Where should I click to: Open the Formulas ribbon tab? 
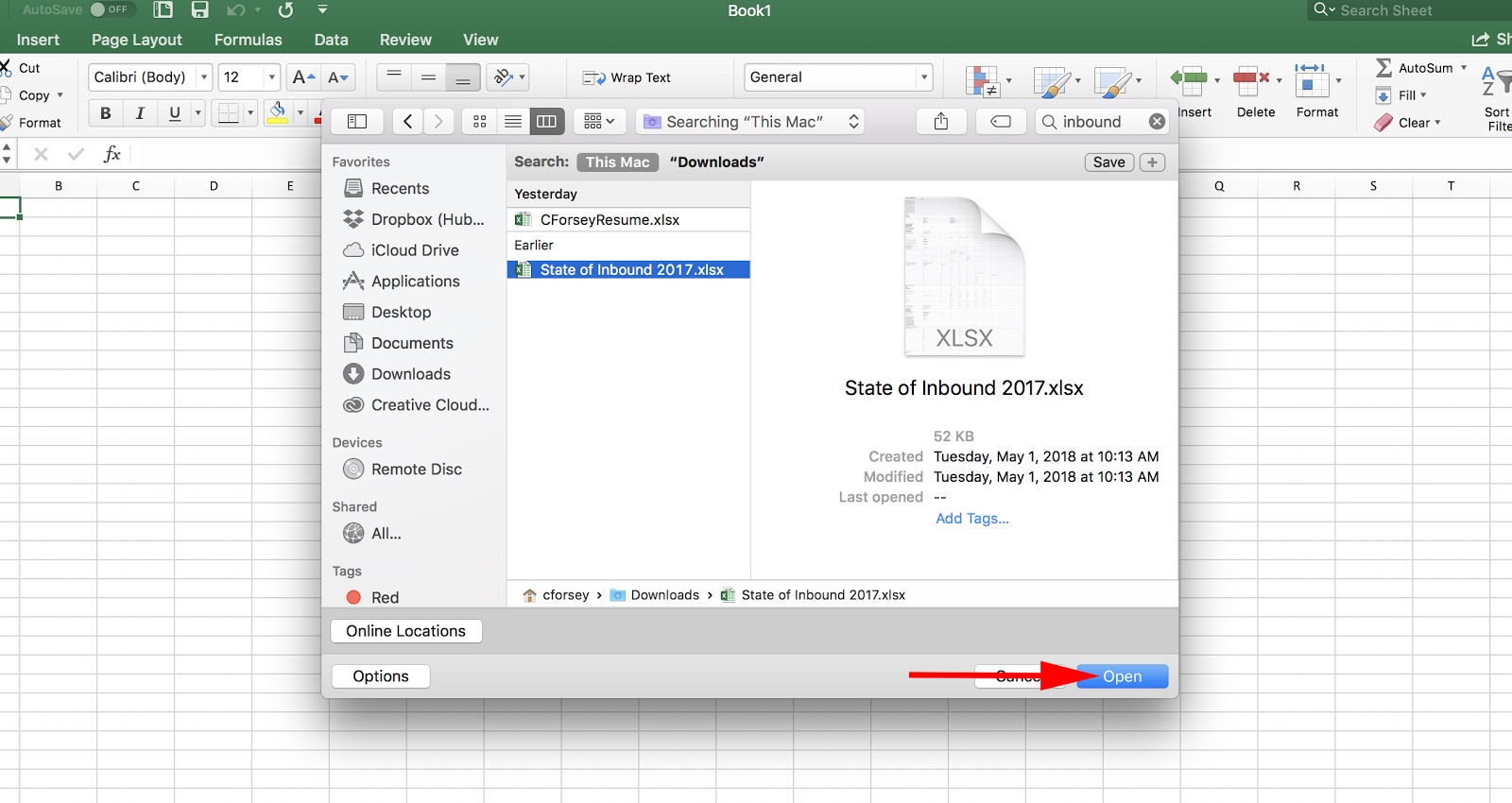(x=248, y=40)
